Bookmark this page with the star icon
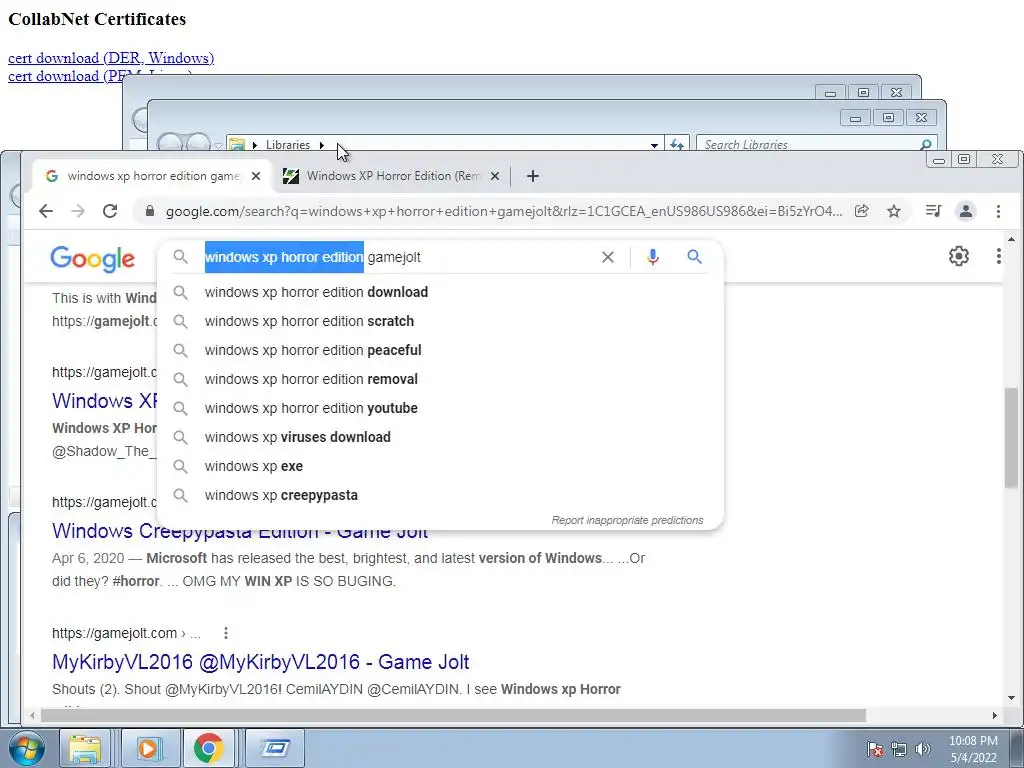The height and width of the screenshot is (768, 1024). 893,211
